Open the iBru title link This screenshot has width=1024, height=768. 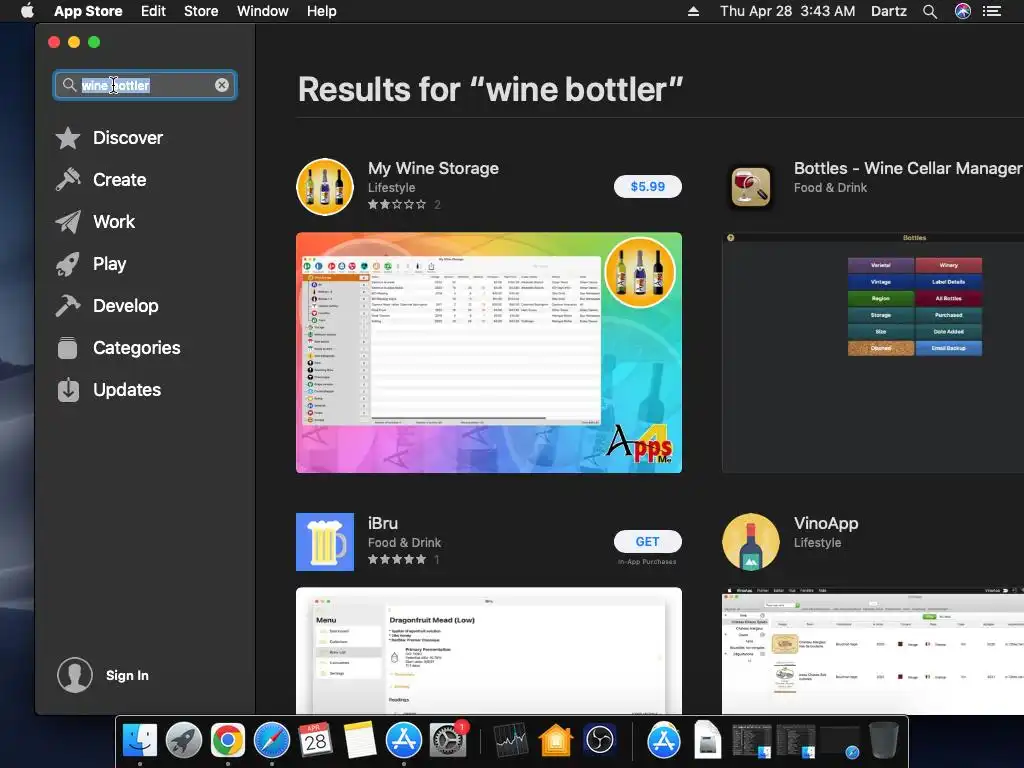coord(383,524)
